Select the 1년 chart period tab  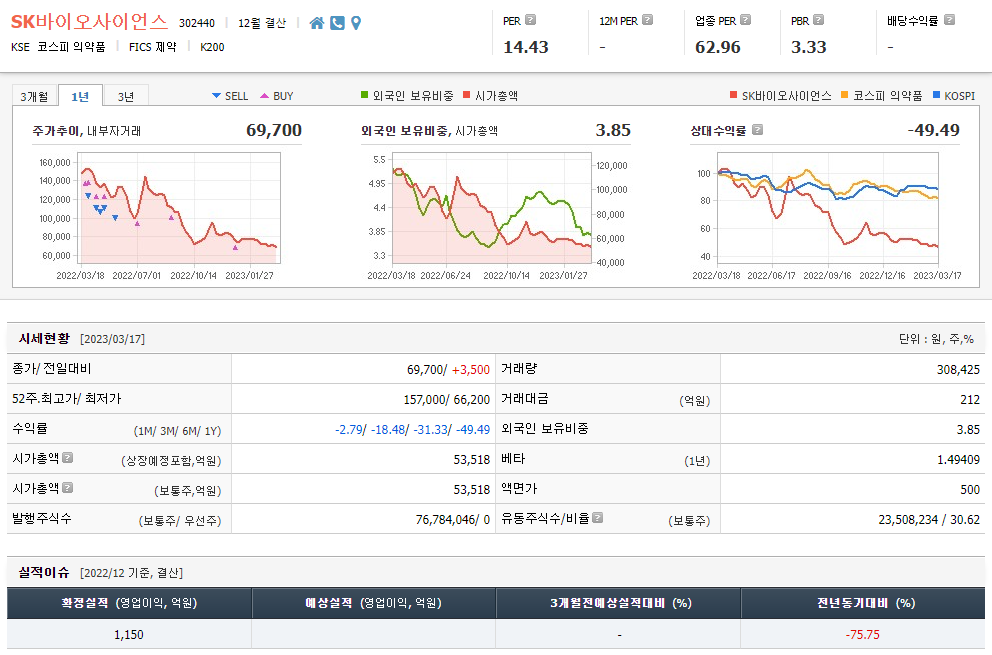(x=80, y=96)
